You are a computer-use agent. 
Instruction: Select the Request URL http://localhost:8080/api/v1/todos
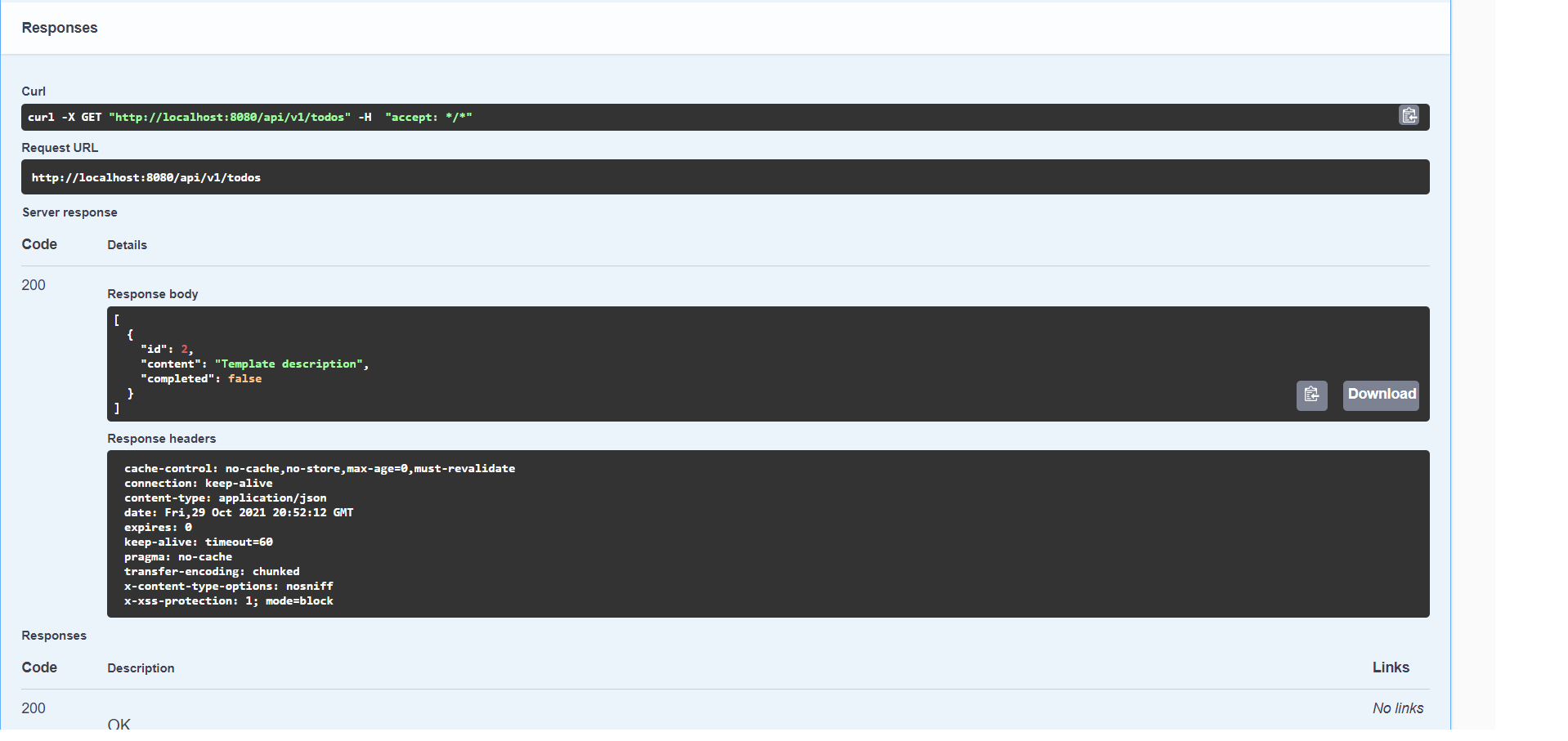(x=146, y=177)
